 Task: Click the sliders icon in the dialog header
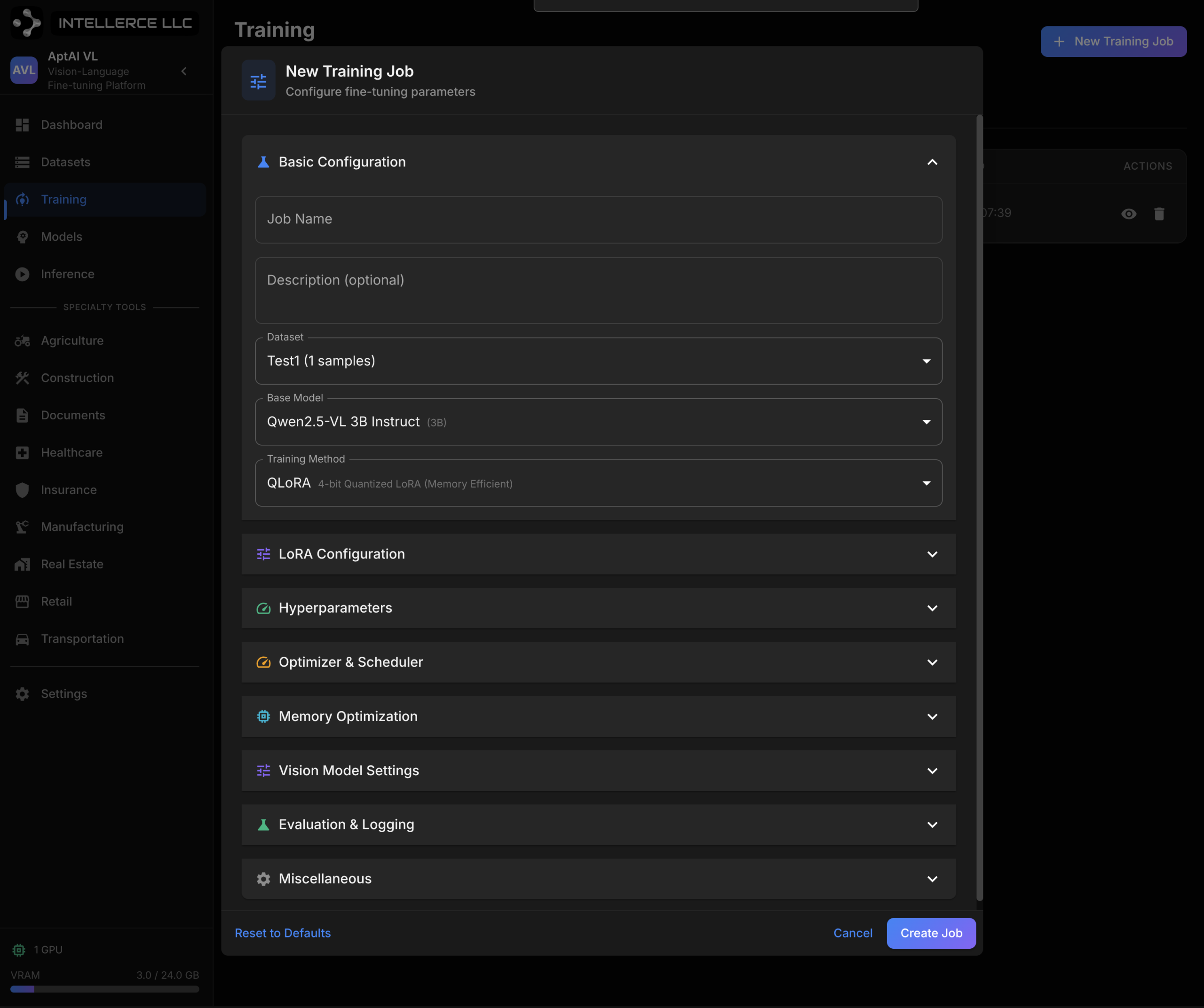click(x=259, y=81)
